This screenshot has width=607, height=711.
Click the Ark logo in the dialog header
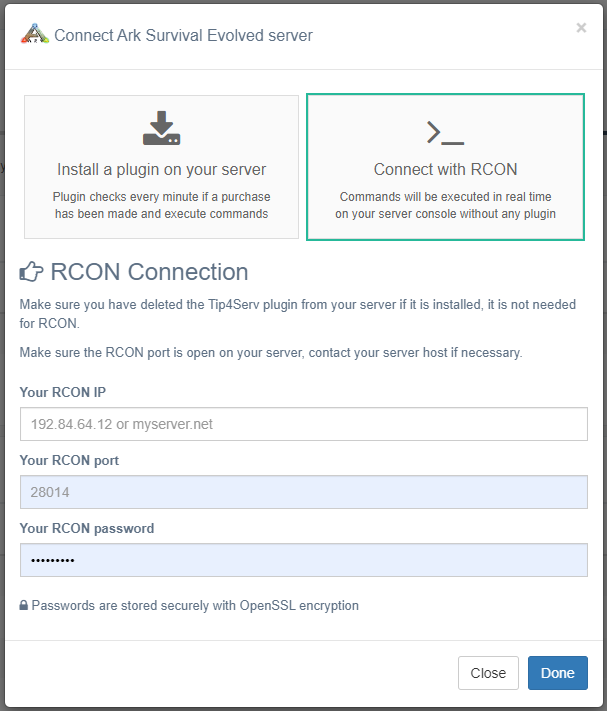tap(34, 35)
